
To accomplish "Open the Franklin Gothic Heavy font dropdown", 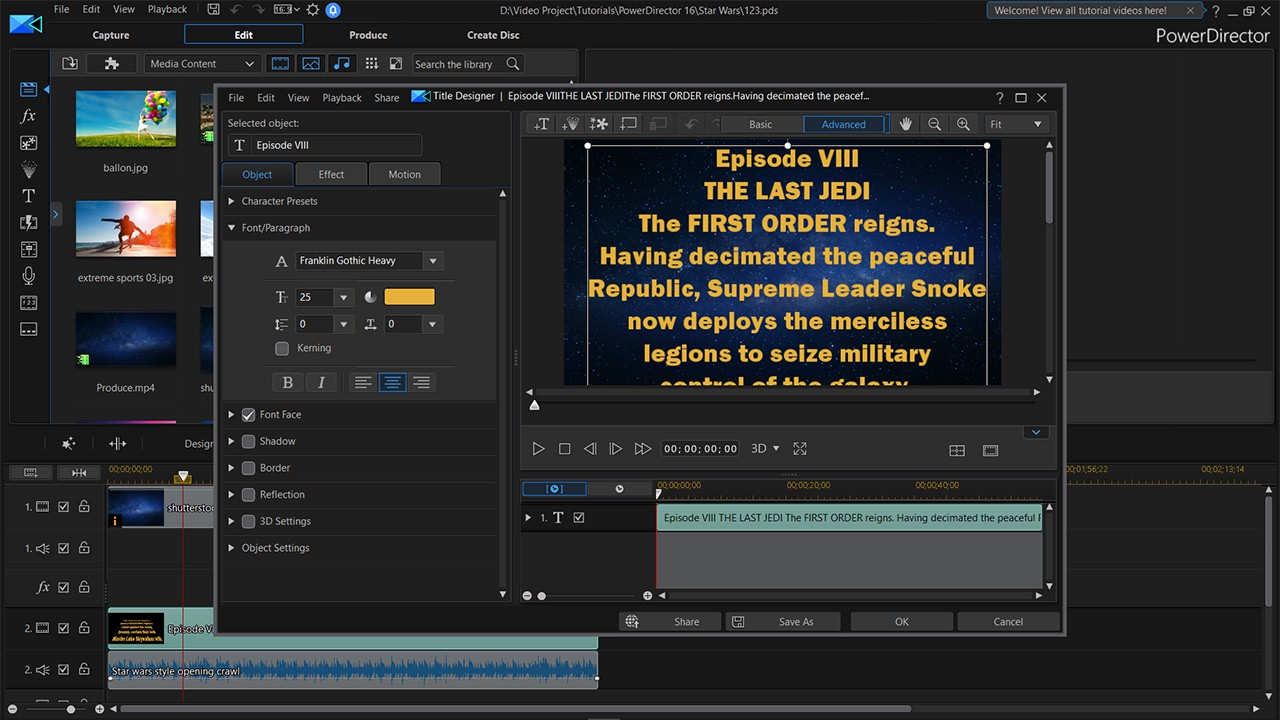I will tap(433, 261).
